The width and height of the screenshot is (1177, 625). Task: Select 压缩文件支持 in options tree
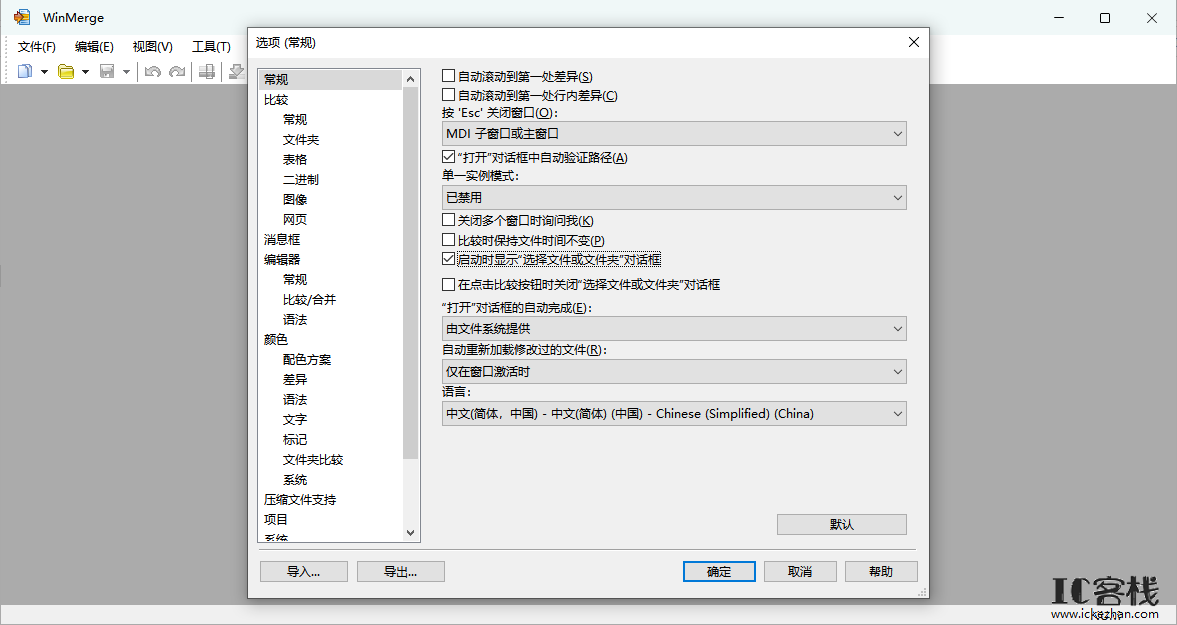(x=300, y=500)
